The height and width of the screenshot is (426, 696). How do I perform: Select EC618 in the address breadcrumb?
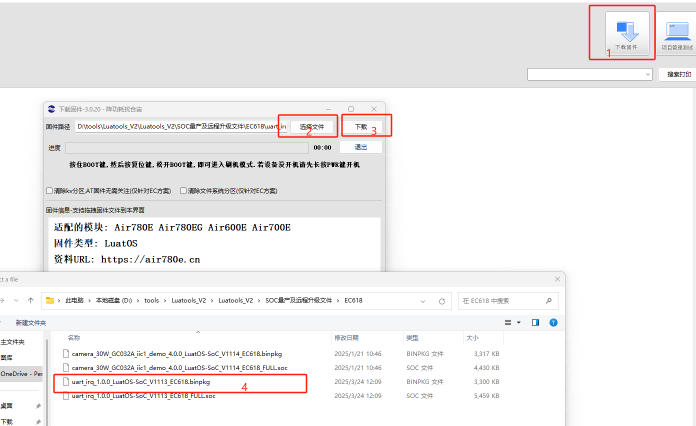pos(353,300)
